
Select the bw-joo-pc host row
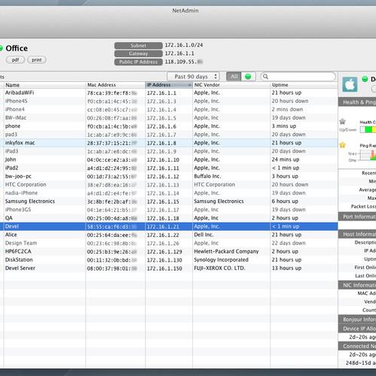click(x=169, y=176)
